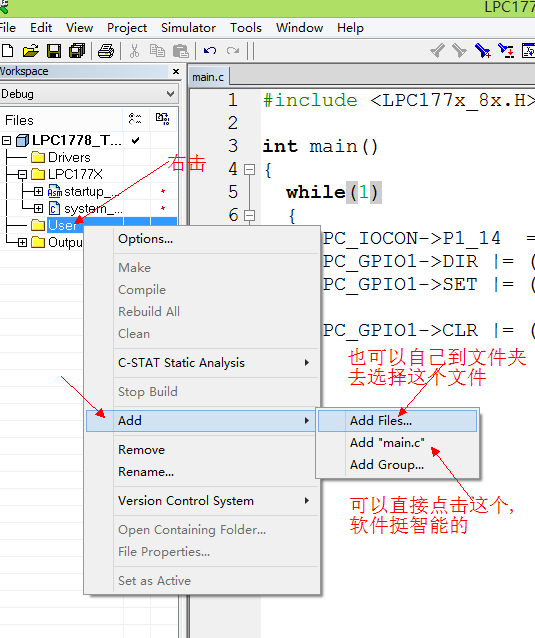The width and height of the screenshot is (535, 638).
Task: Choose Add "main.c" from the submenu
Action: tap(397, 442)
